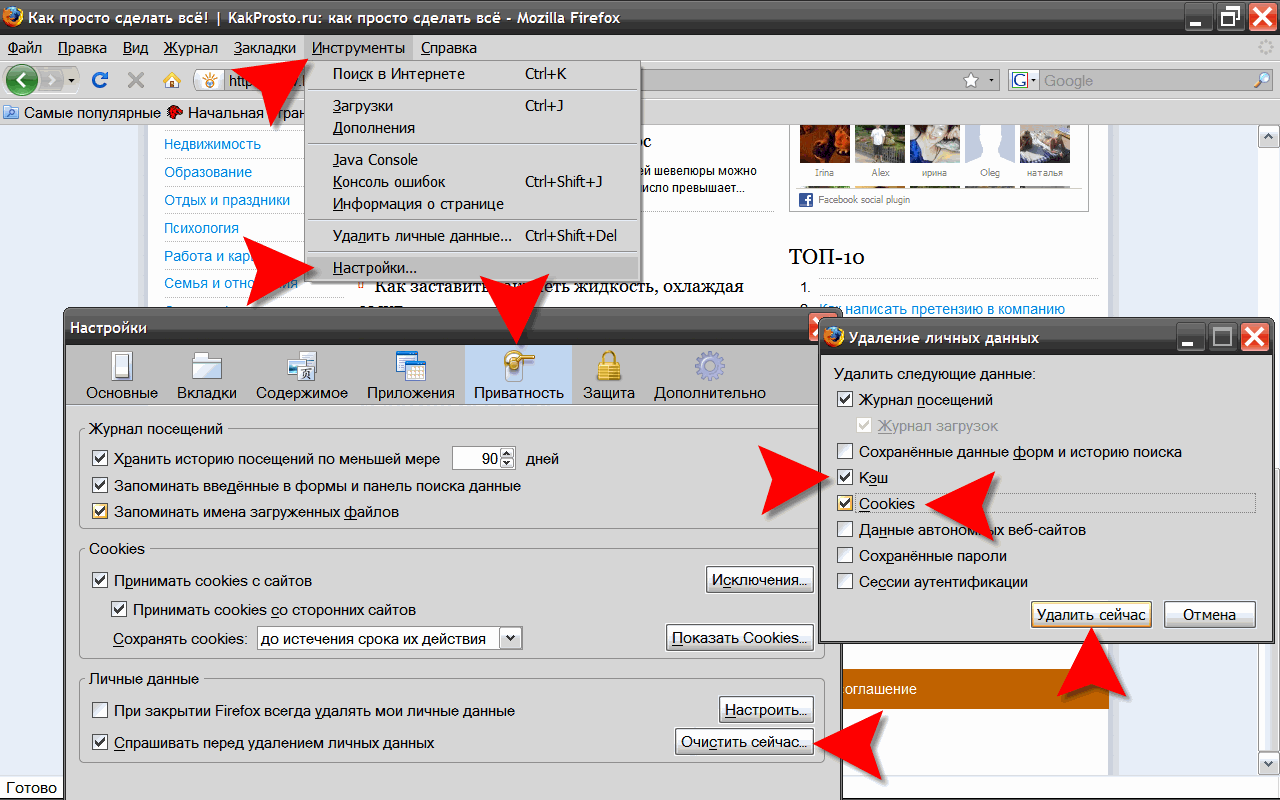Screen dimensions: 1280x800
Task: Select Настройки... in the Инструменты menu
Action: (375, 268)
